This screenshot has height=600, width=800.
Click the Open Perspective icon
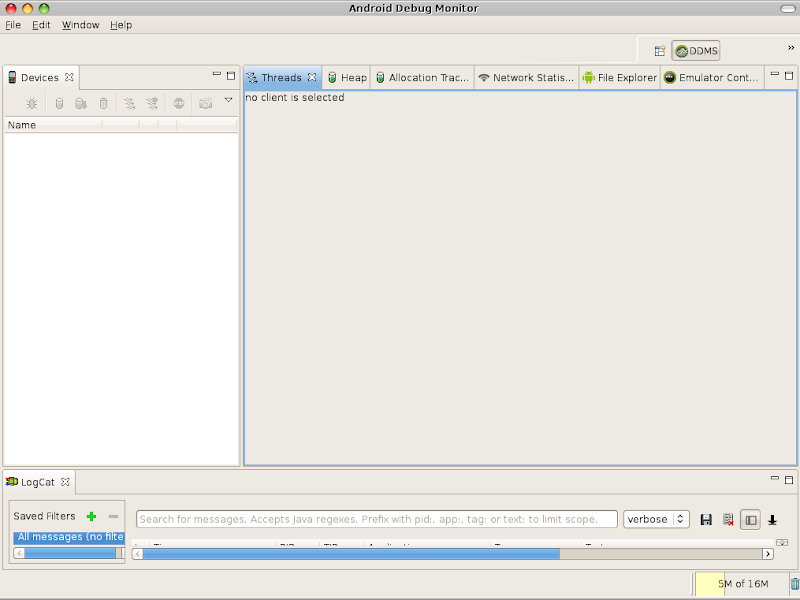(660, 51)
